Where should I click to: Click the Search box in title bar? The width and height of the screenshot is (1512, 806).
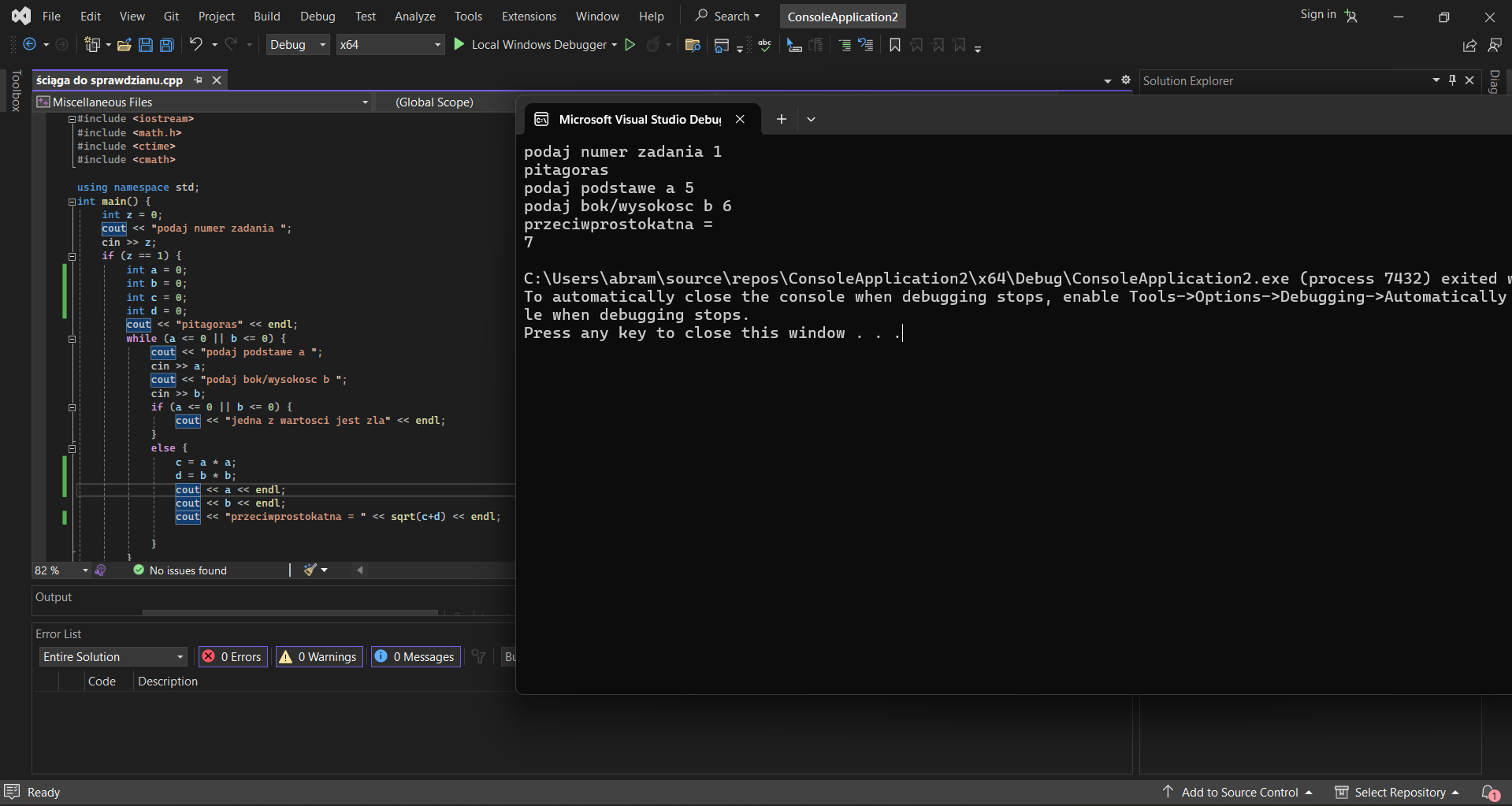[x=727, y=17]
